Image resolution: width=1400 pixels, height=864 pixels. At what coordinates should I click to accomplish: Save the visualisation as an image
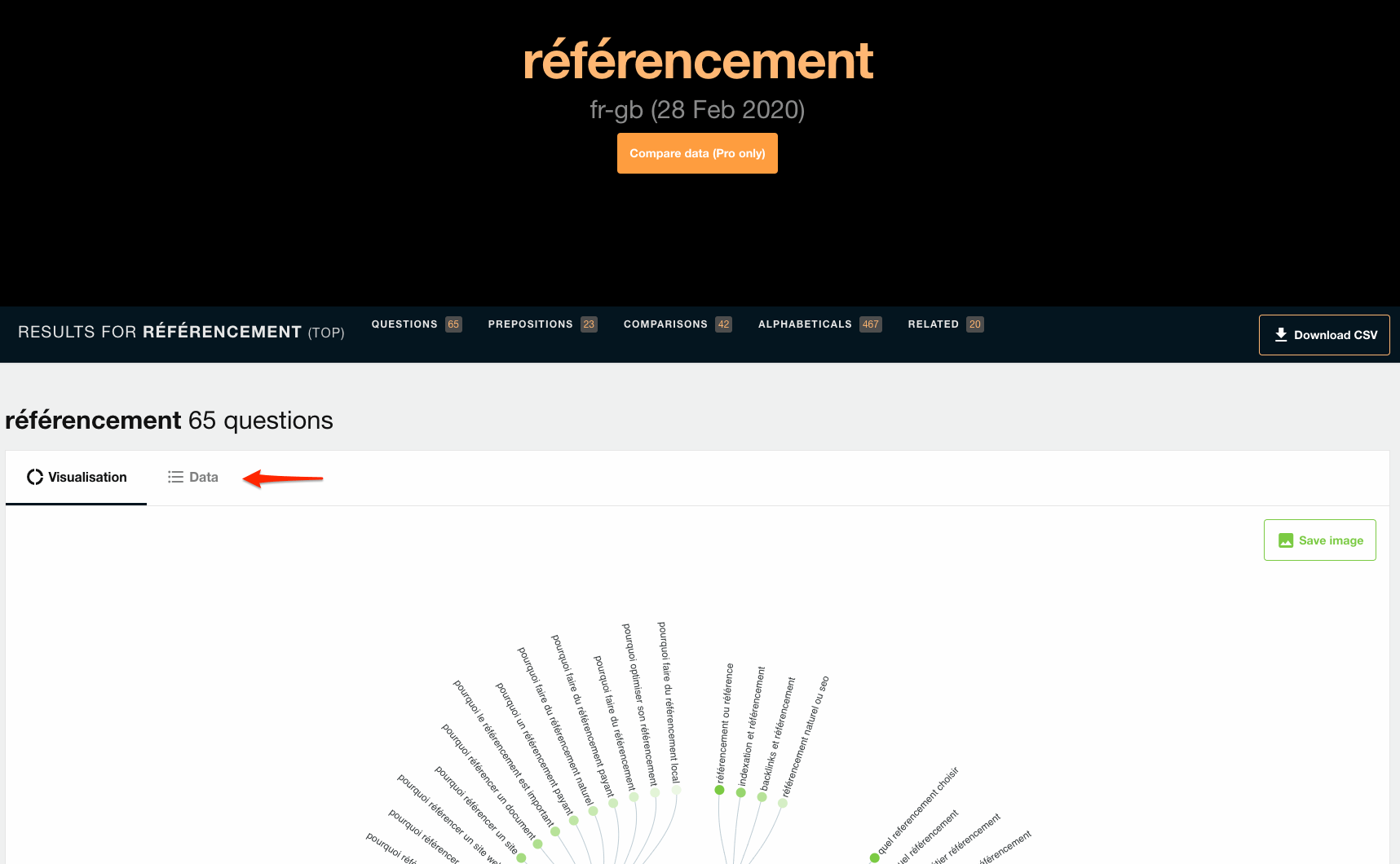pos(1319,540)
